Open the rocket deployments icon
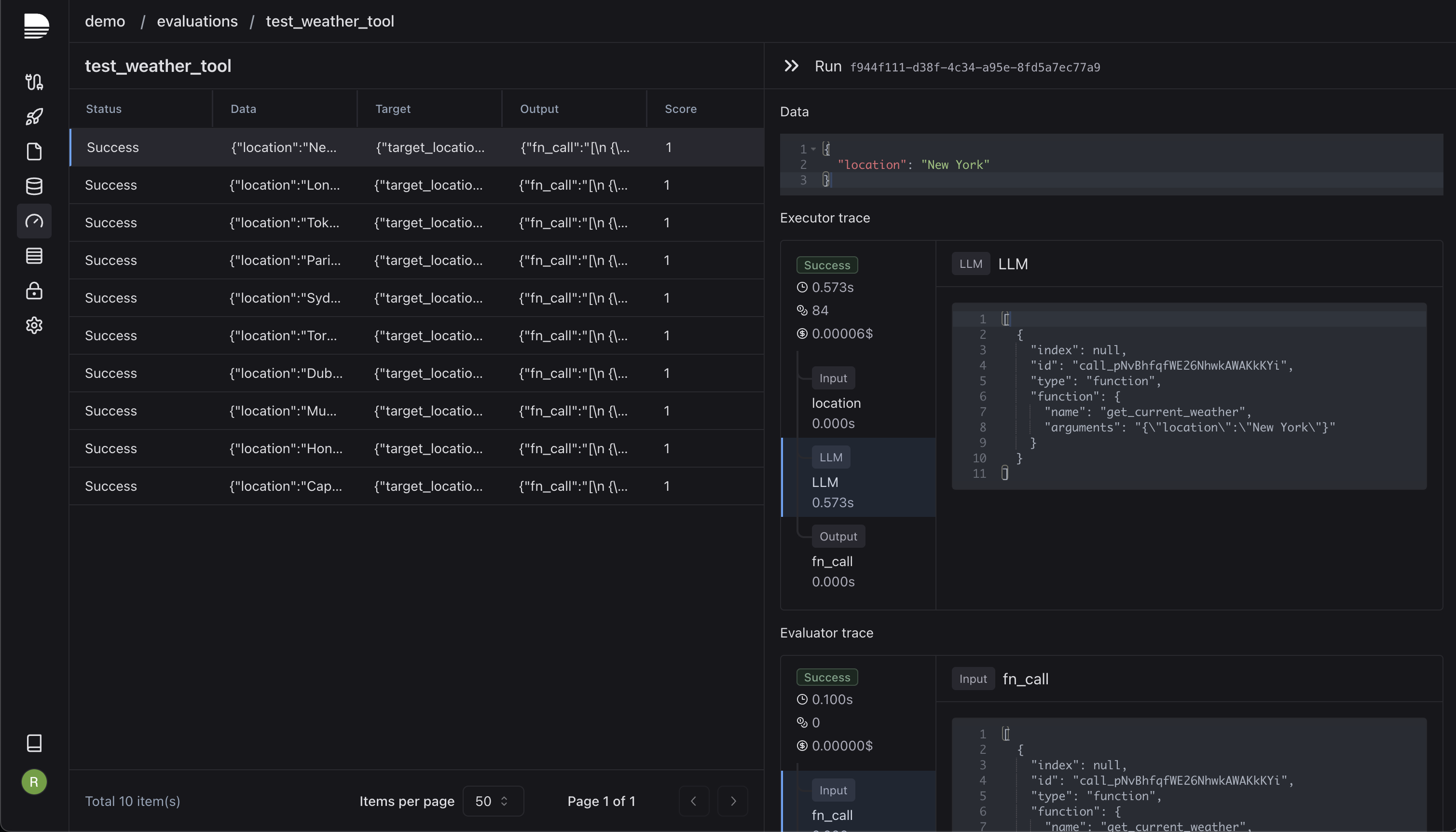The height and width of the screenshot is (832, 1456). point(34,117)
